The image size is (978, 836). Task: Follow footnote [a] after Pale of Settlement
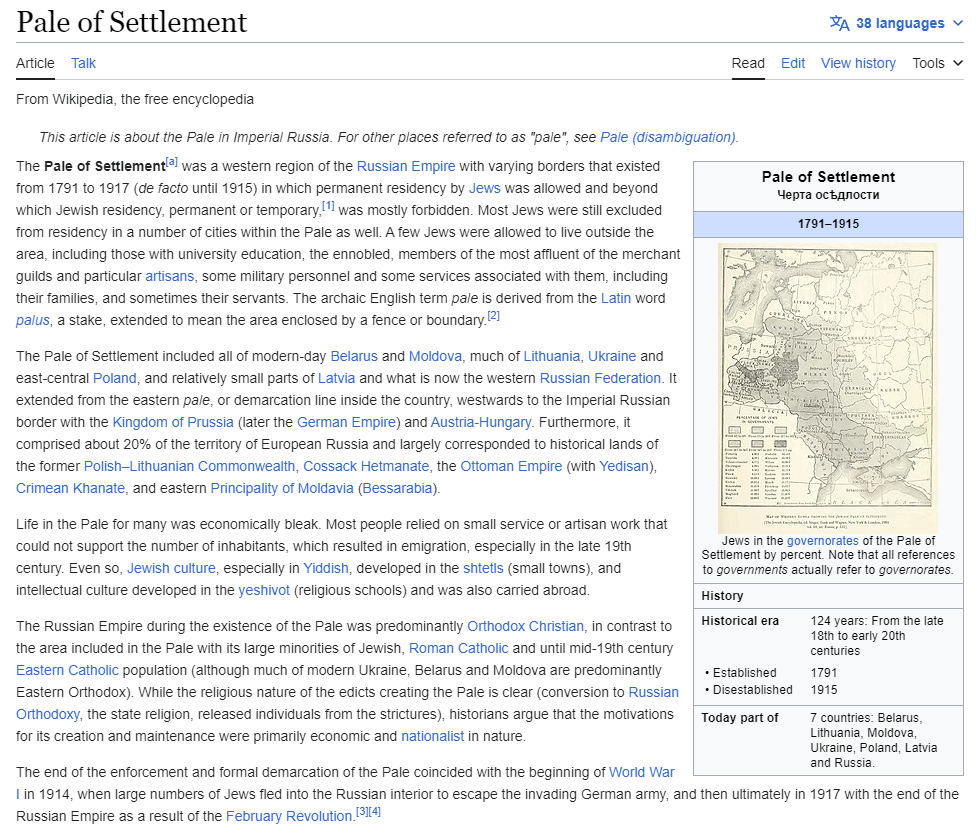(172, 162)
